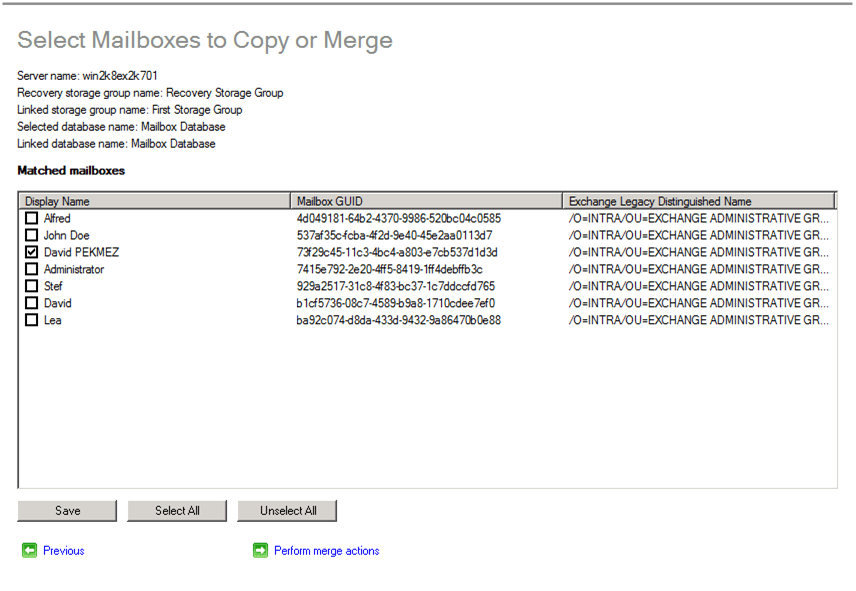This screenshot has height=591, width=856.
Task: Check the Lea mailbox checkbox
Action: pos(32,321)
